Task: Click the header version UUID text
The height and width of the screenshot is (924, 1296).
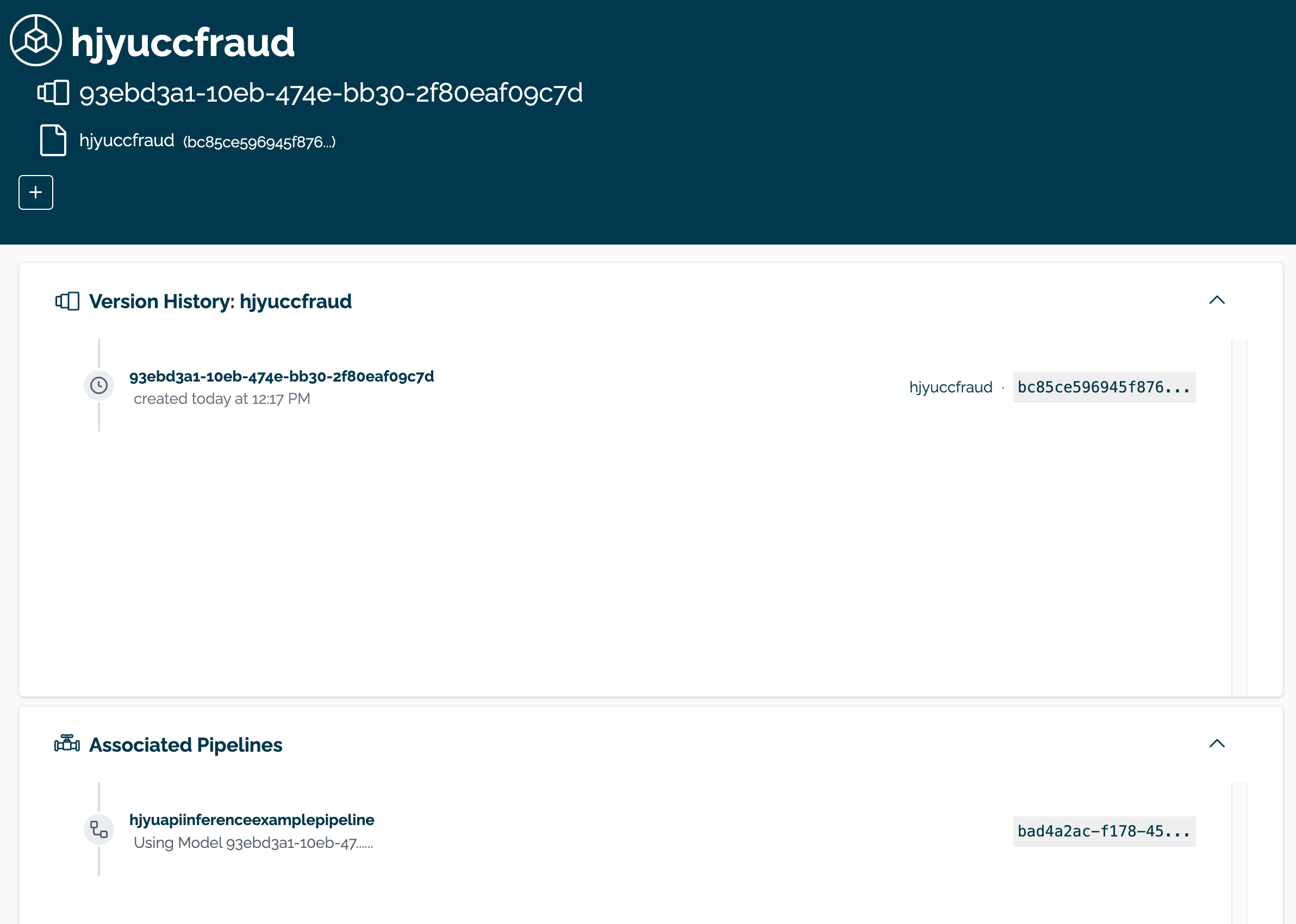Action: [x=331, y=93]
